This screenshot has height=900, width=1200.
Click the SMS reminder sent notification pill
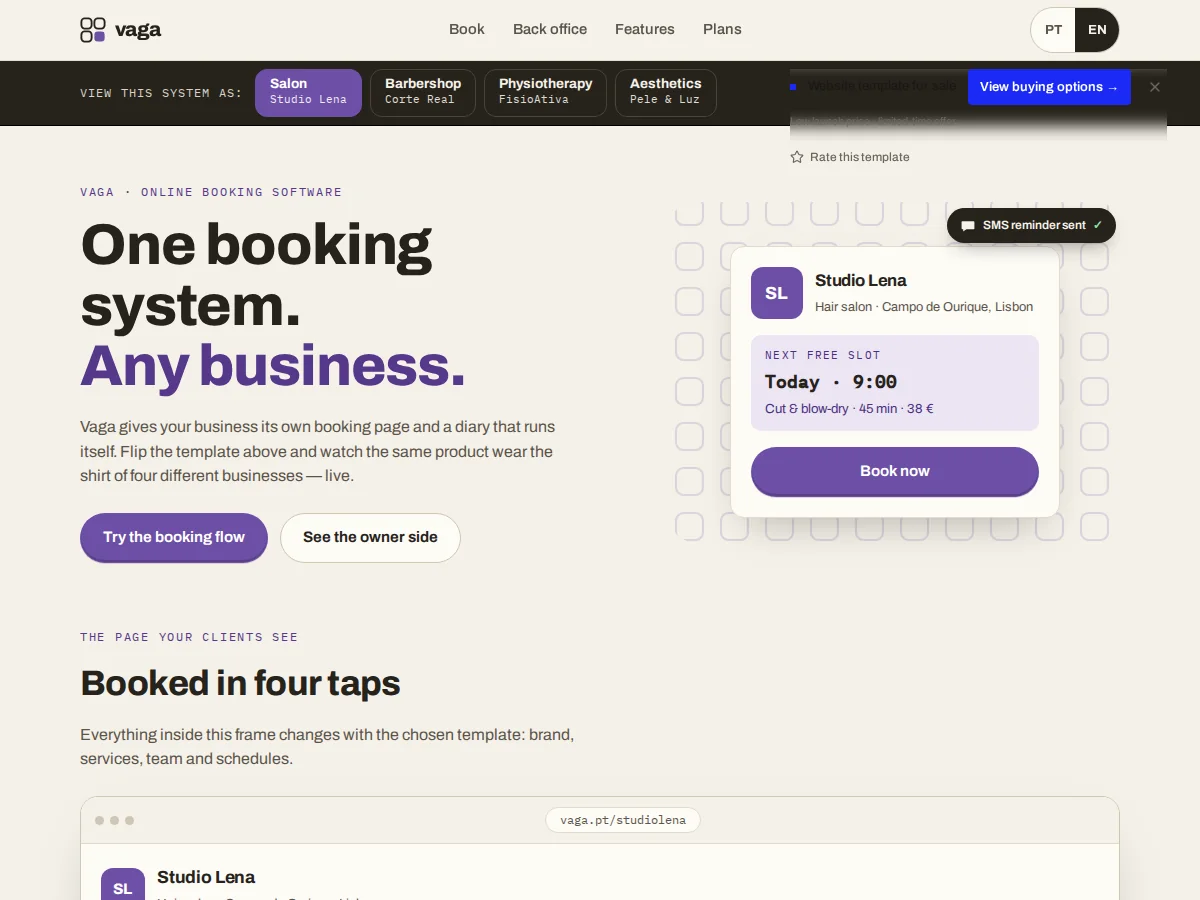point(1031,225)
